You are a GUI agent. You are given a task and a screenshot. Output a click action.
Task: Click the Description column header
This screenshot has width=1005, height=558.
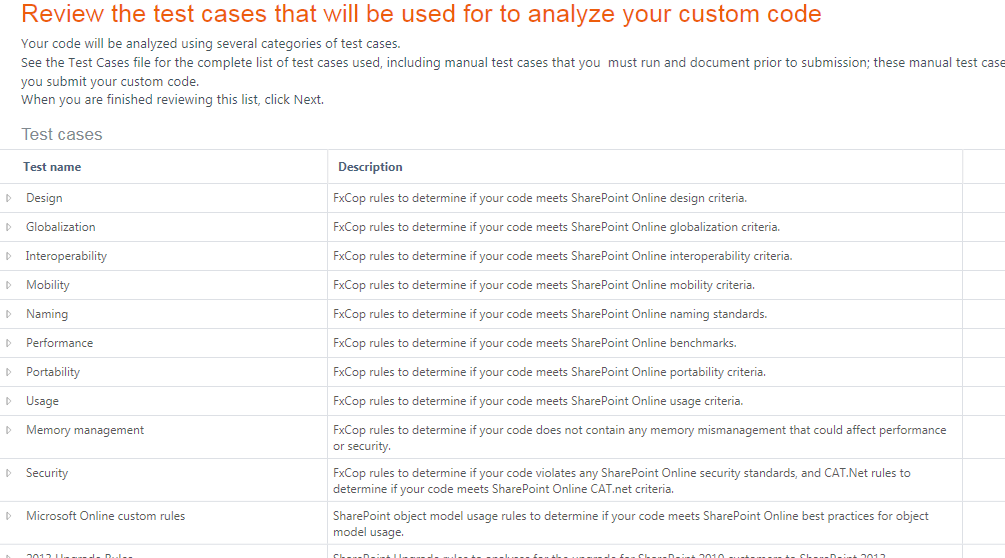pos(370,167)
